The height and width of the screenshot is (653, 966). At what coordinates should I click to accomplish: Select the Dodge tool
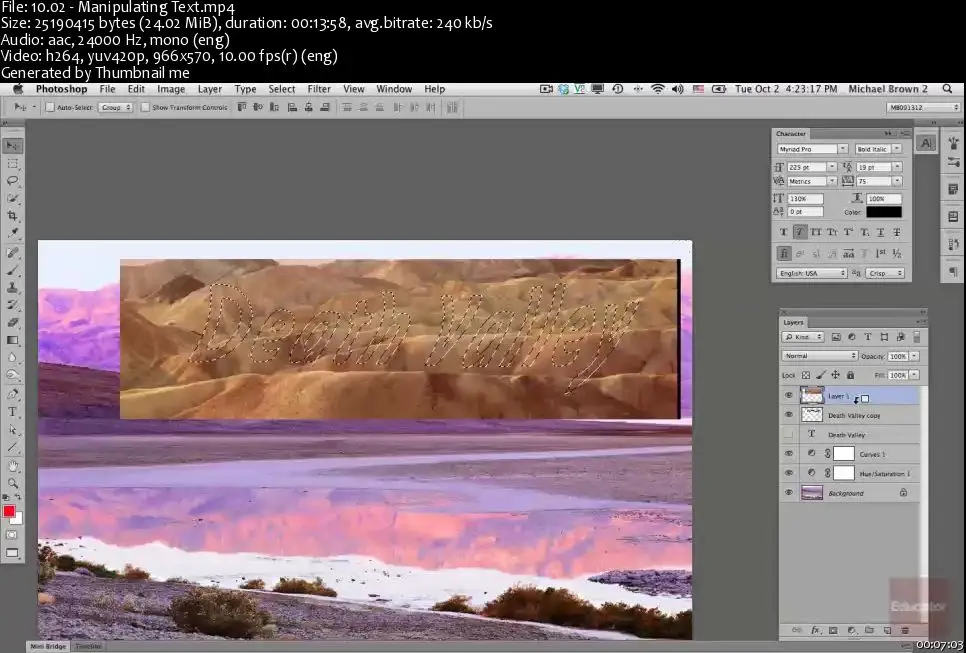[12, 375]
